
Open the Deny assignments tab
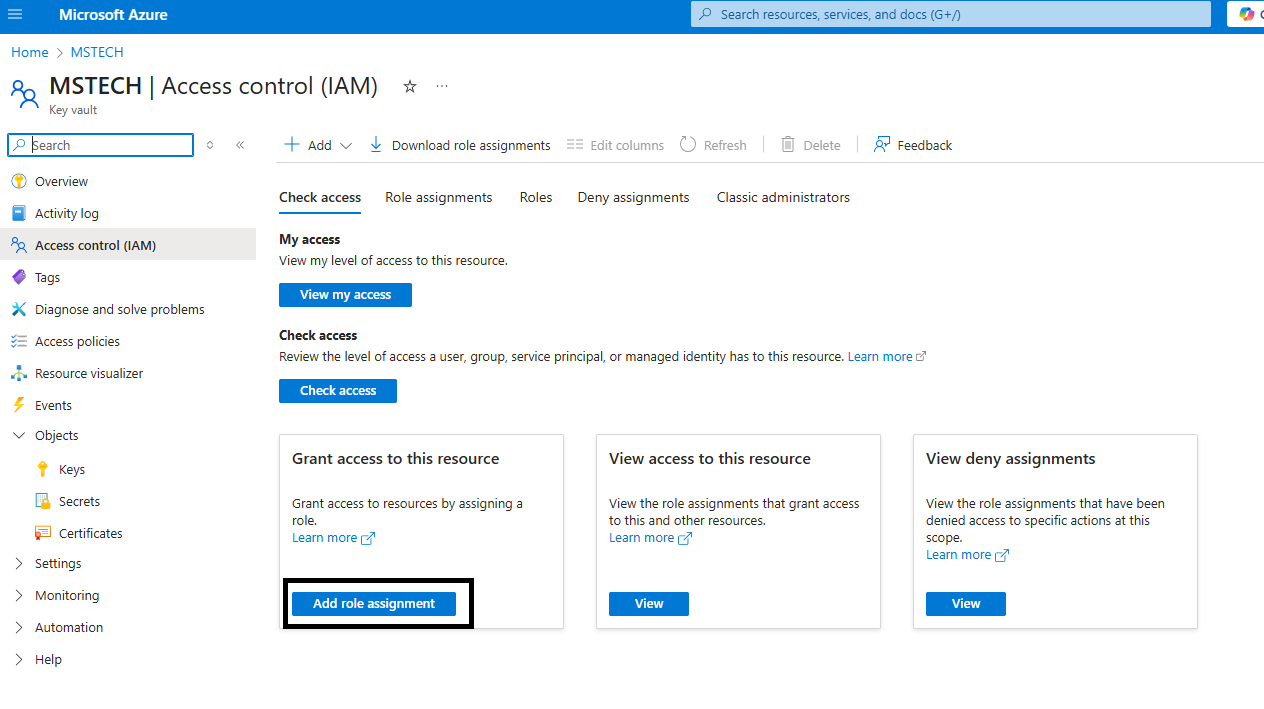[x=633, y=197]
